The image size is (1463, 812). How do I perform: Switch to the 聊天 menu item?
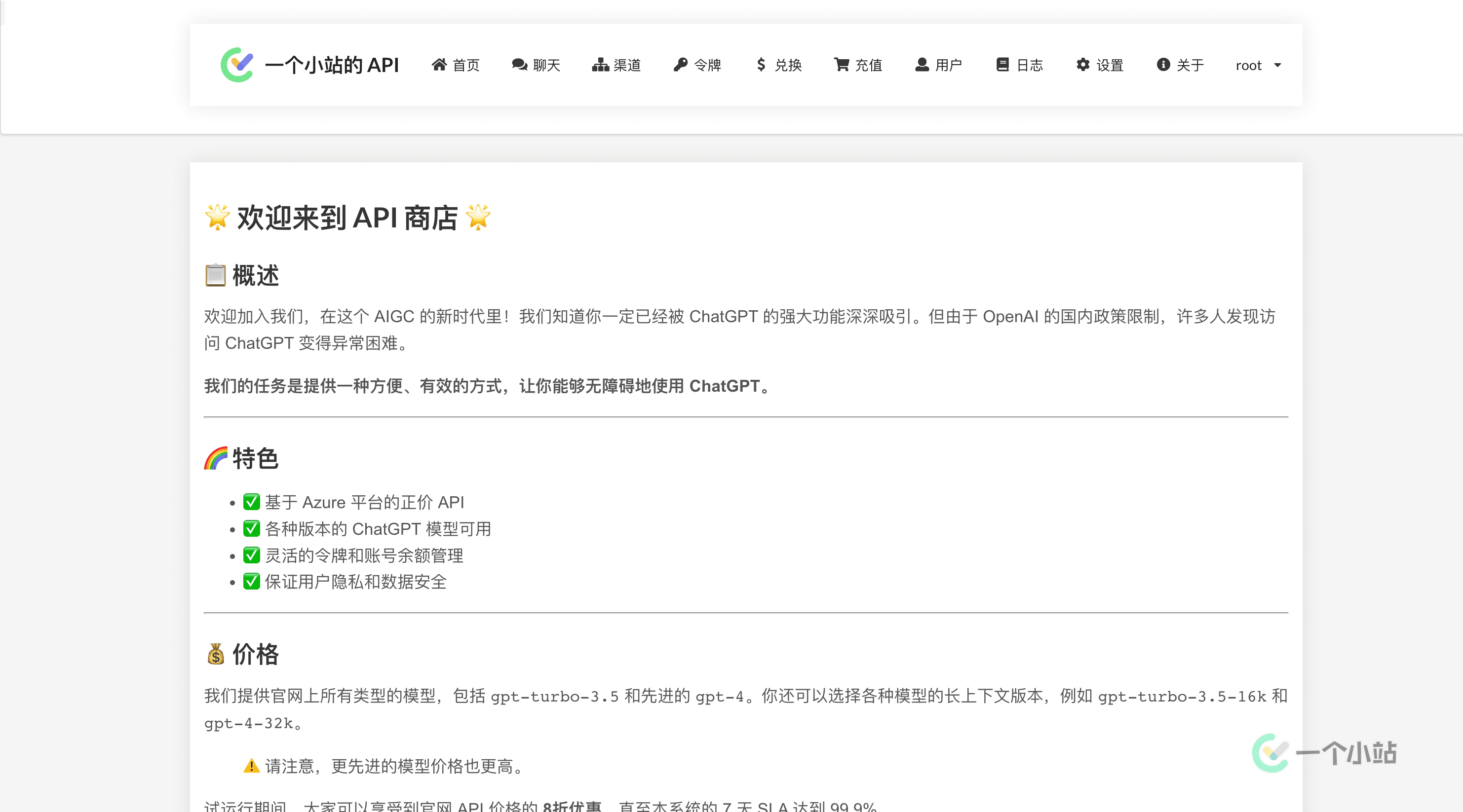tap(546, 65)
